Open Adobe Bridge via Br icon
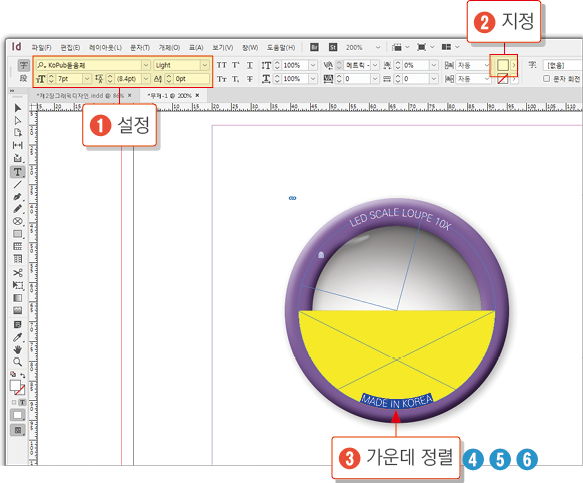The image size is (583, 483). point(314,47)
